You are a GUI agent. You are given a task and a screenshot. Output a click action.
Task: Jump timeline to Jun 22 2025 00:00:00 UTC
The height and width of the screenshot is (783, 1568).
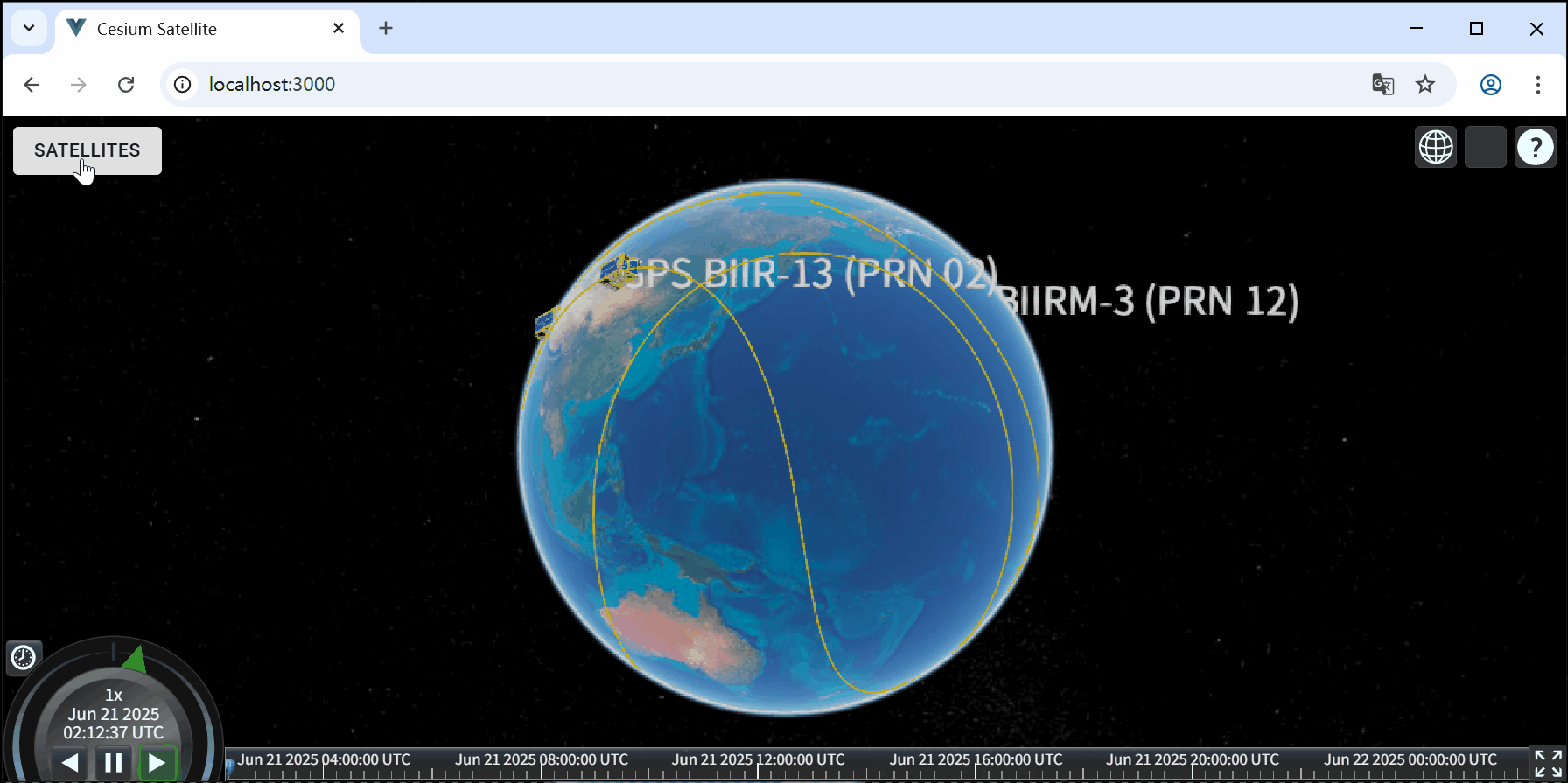pos(1410,759)
